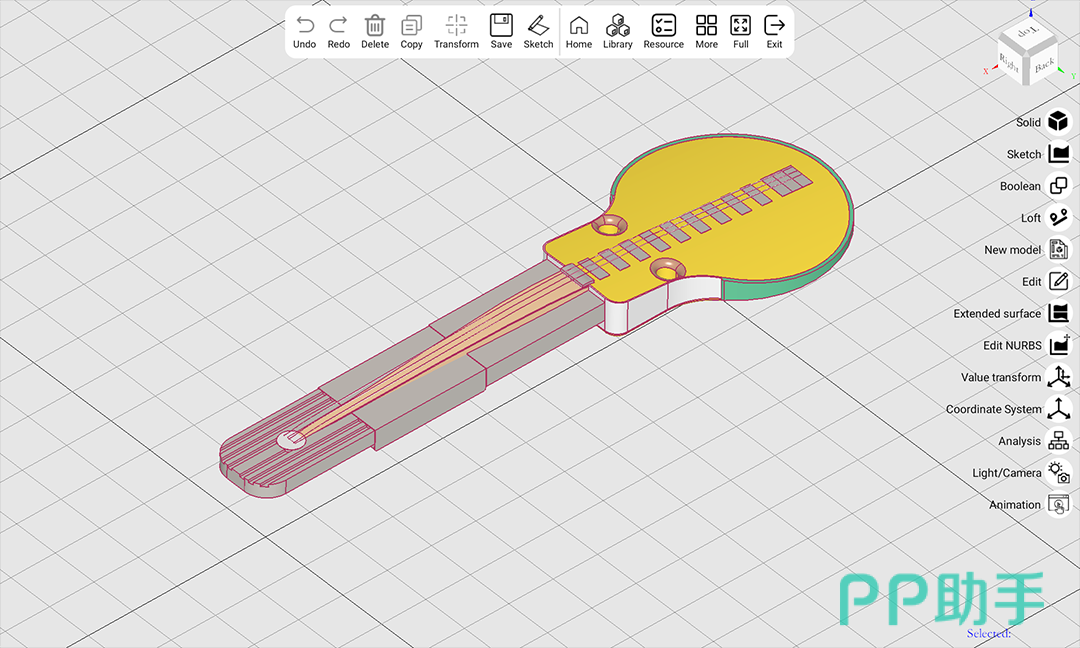The image size is (1080, 648).
Task: Open Light/Camera settings
Action: 1058,473
